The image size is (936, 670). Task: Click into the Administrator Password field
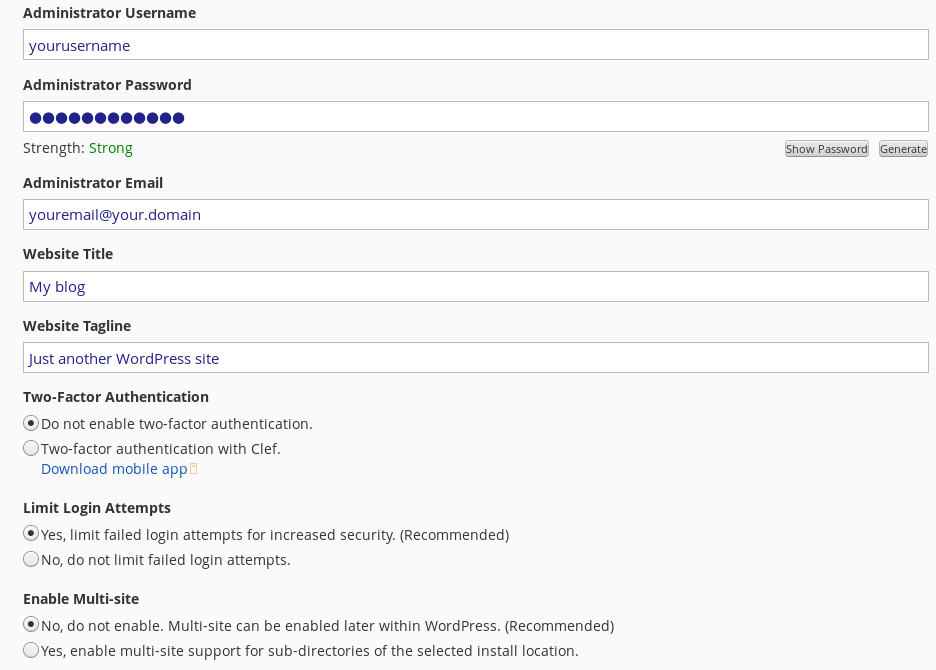click(x=476, y=116)
